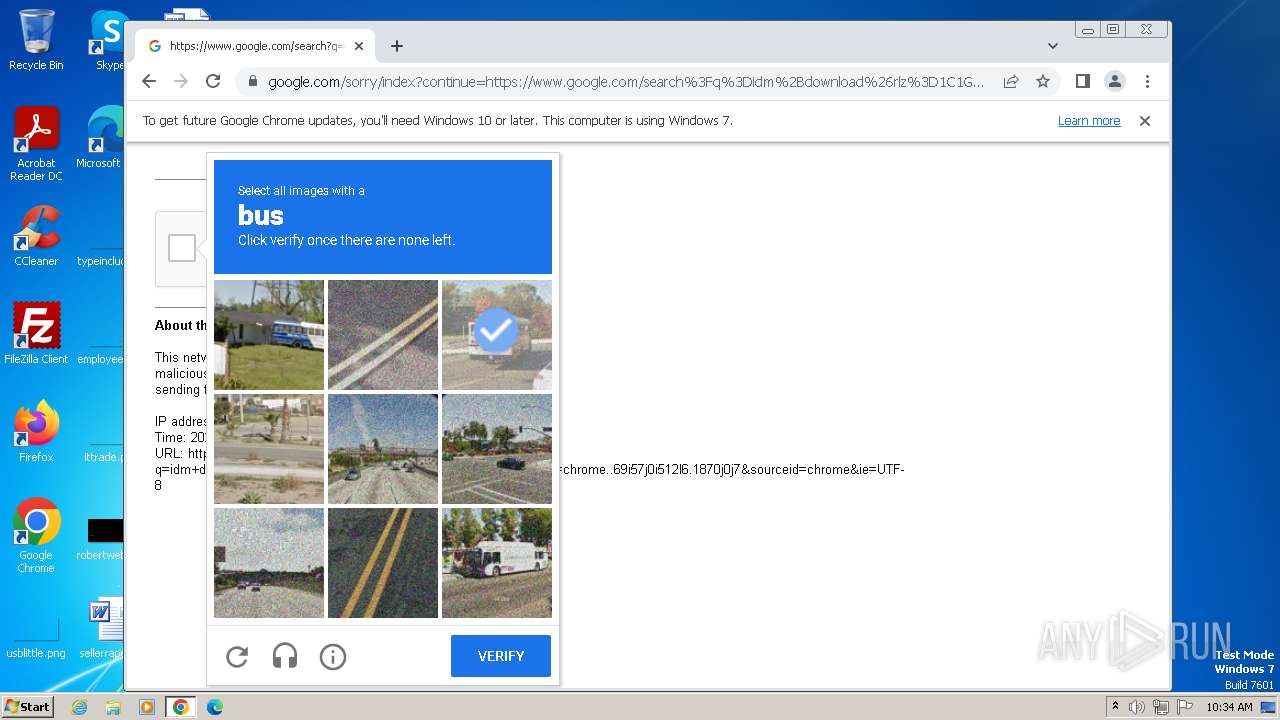The height and width of the screenshot is (720, 1280).
Task: Select the tile with distant cars on the road
Action: [269, 563]
